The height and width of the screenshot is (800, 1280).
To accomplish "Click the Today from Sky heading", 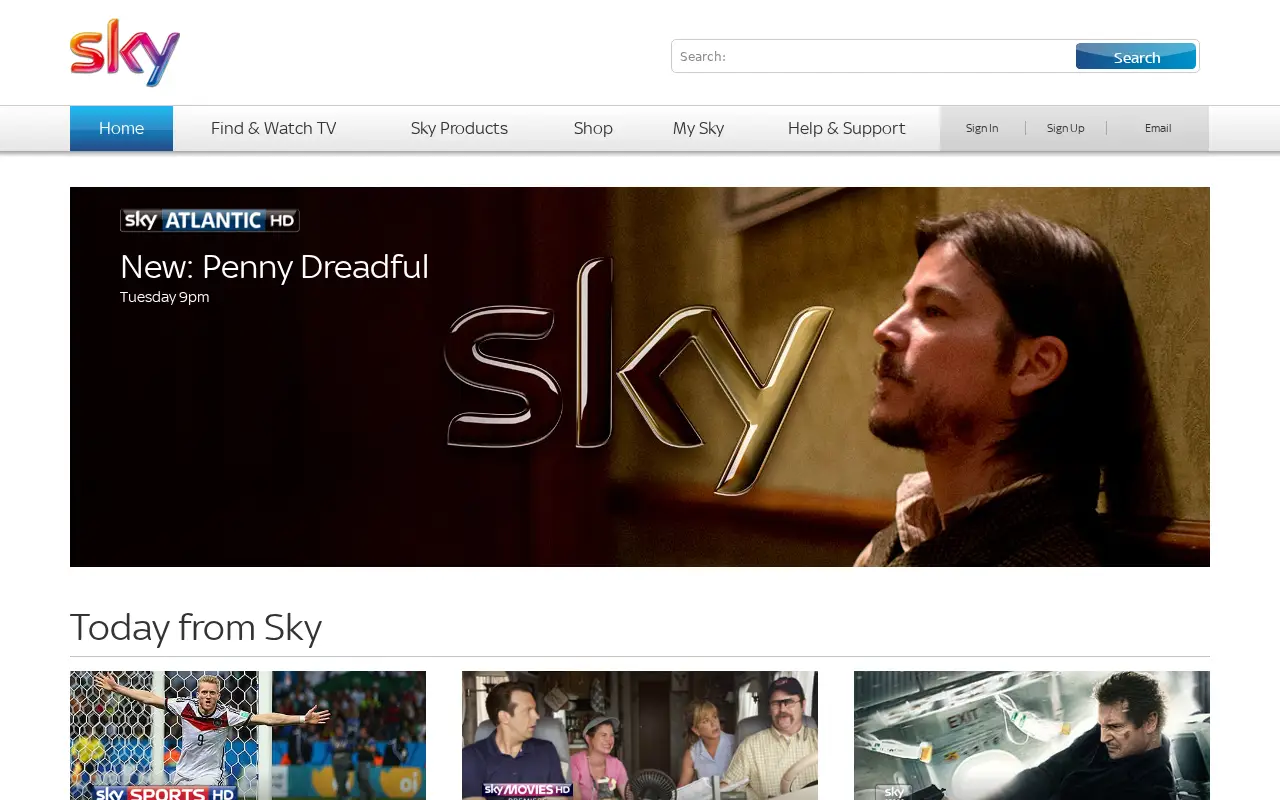I will [x=196, y=627].
